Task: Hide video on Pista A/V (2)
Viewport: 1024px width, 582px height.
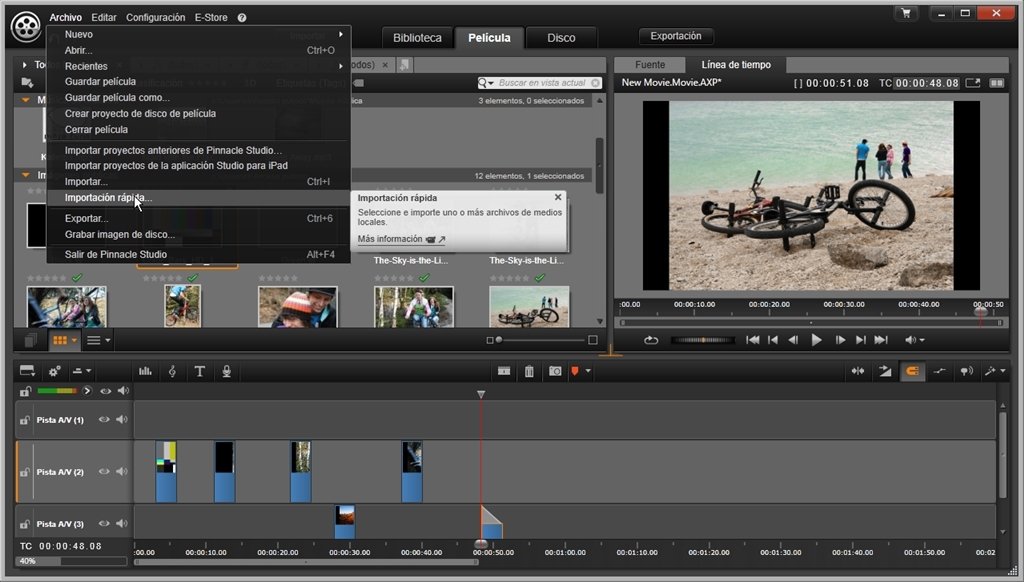Action: (104, 471)
